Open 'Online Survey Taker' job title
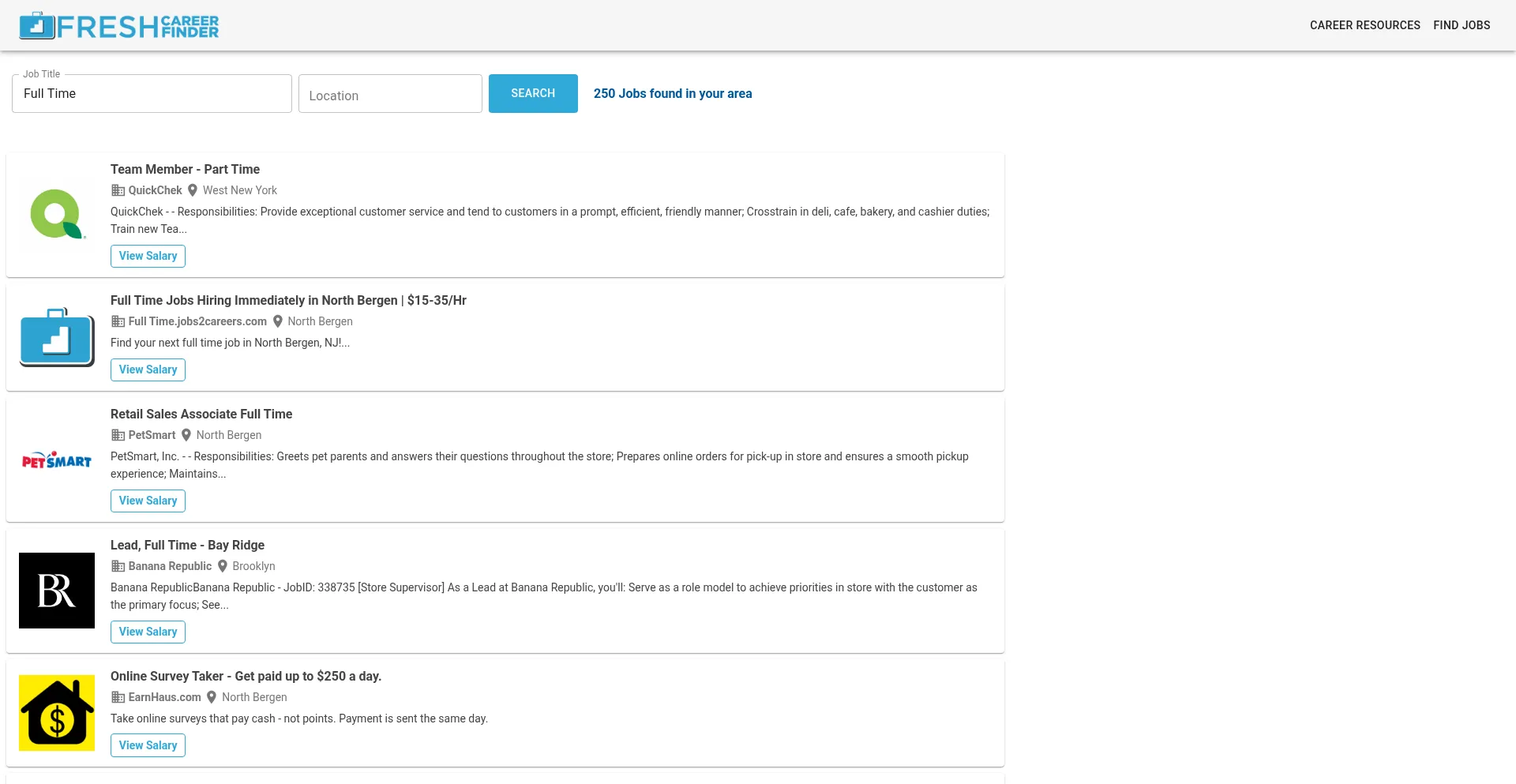 click(x=246, y=676)
